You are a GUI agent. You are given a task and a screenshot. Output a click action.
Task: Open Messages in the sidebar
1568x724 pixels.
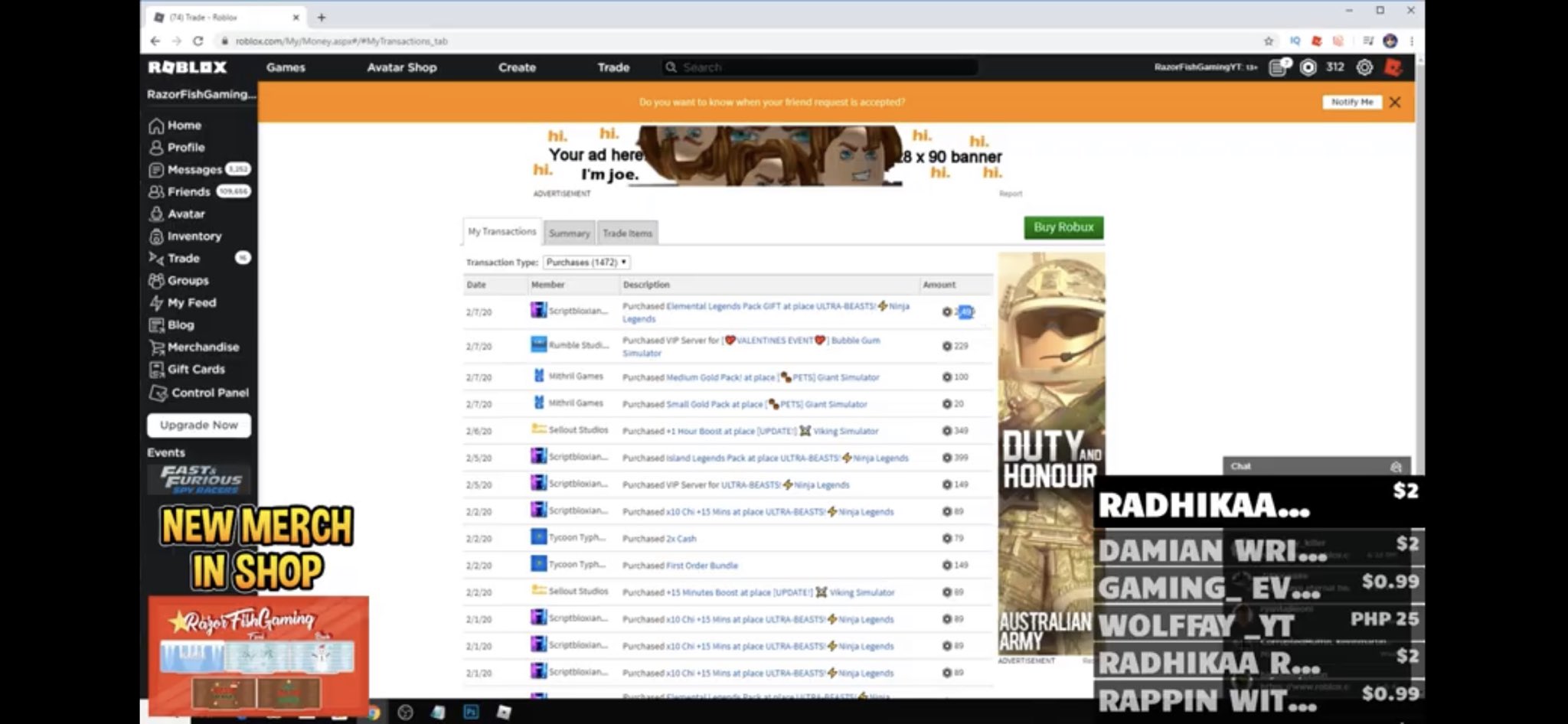point(199,170)
